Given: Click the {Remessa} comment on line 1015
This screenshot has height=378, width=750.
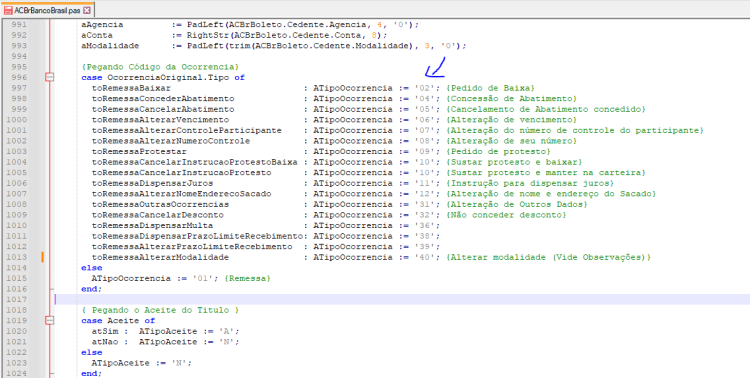Looking at the screenshot, I should (x=247, y=278).
